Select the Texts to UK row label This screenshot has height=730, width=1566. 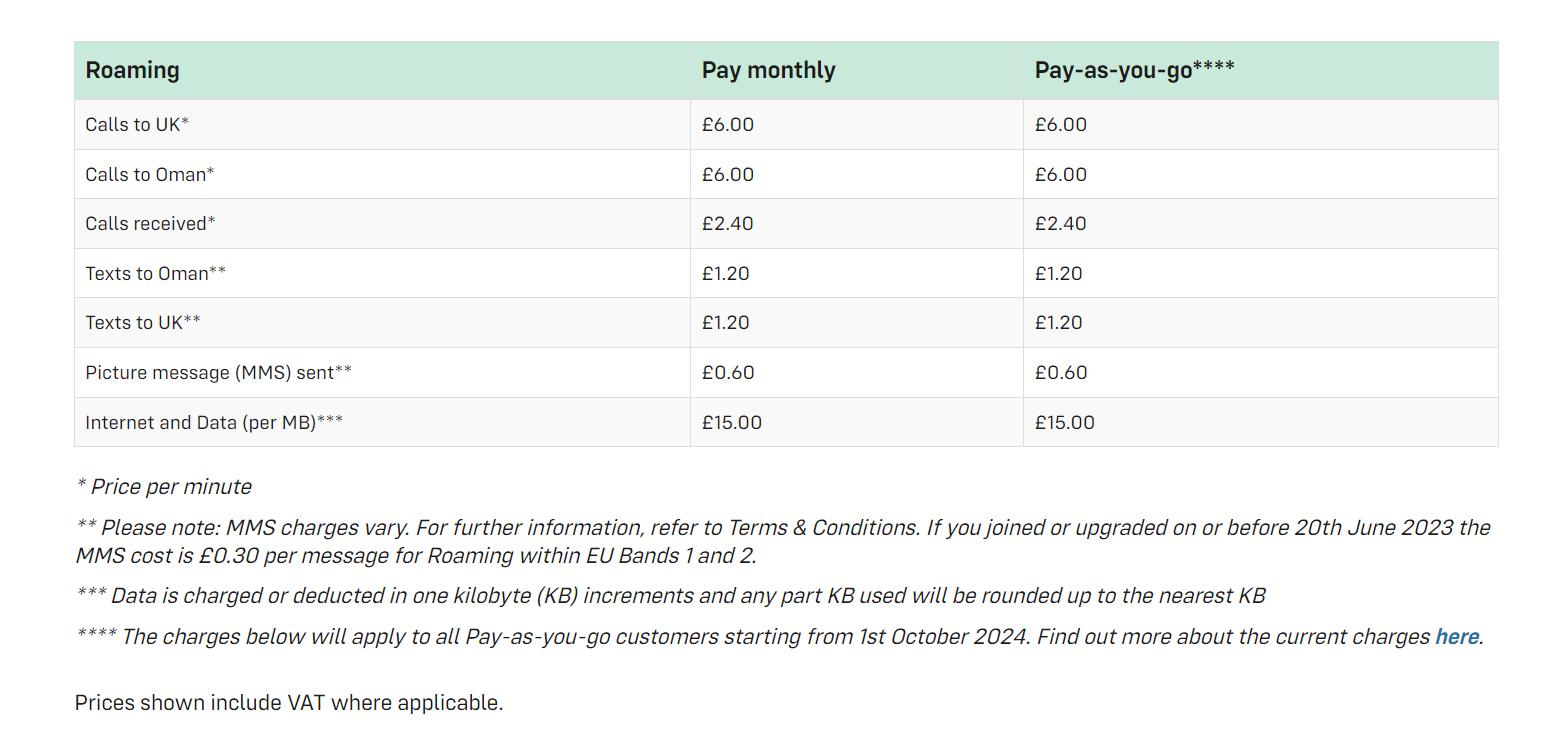[x=143, y=323]
